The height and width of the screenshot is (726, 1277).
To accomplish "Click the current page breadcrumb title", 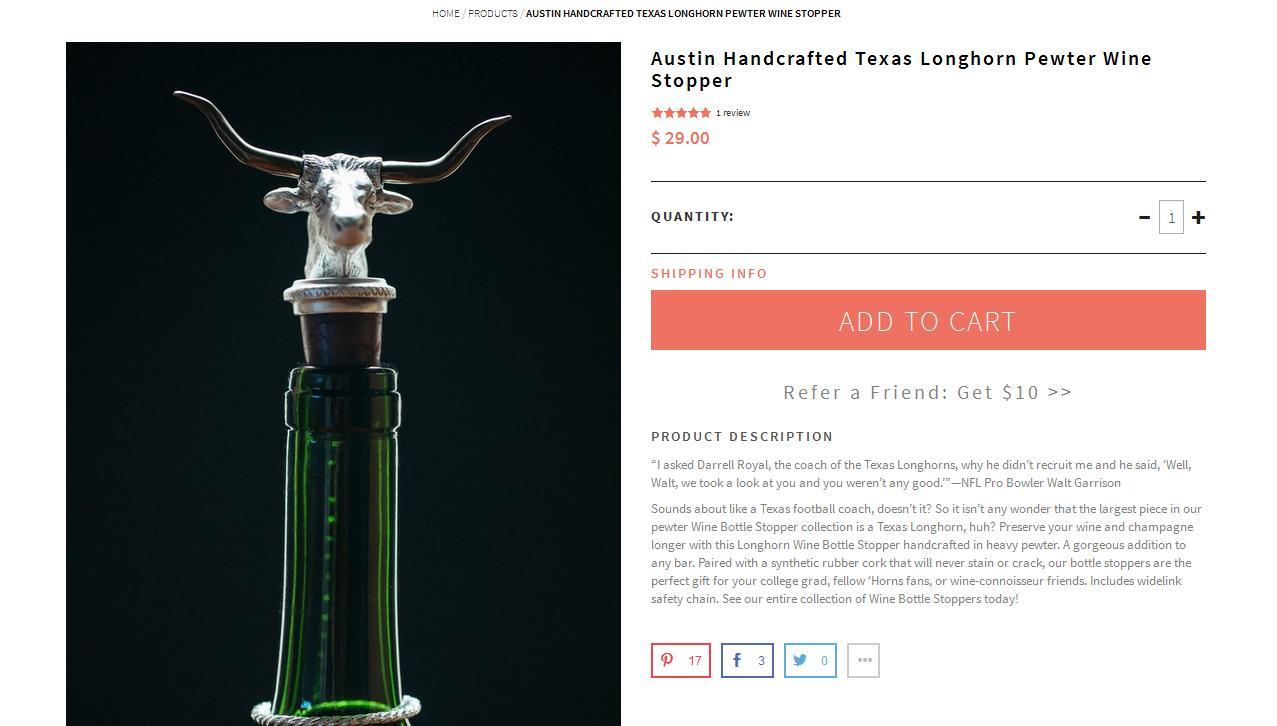I will click(683, 13).
